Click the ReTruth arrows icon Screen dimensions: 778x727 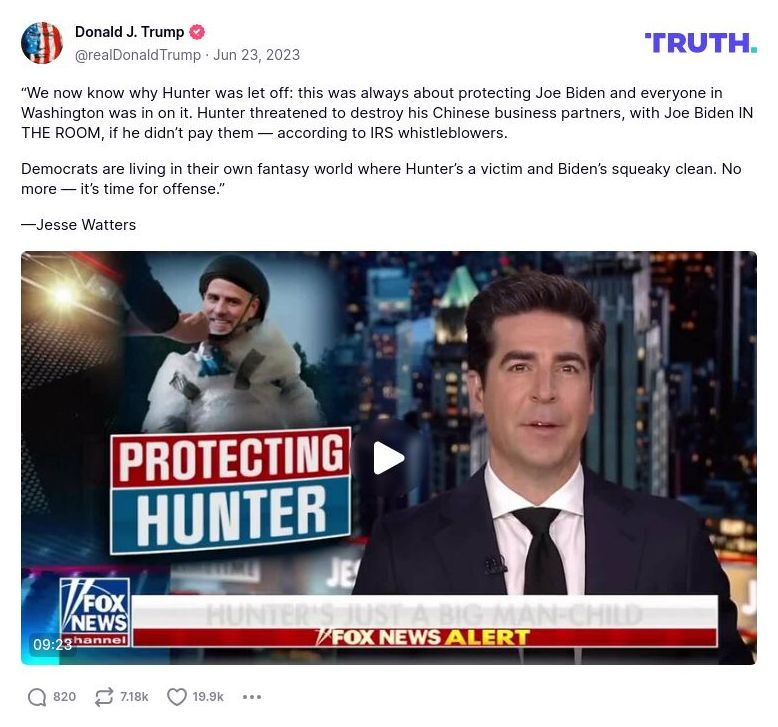coord(104,697)
